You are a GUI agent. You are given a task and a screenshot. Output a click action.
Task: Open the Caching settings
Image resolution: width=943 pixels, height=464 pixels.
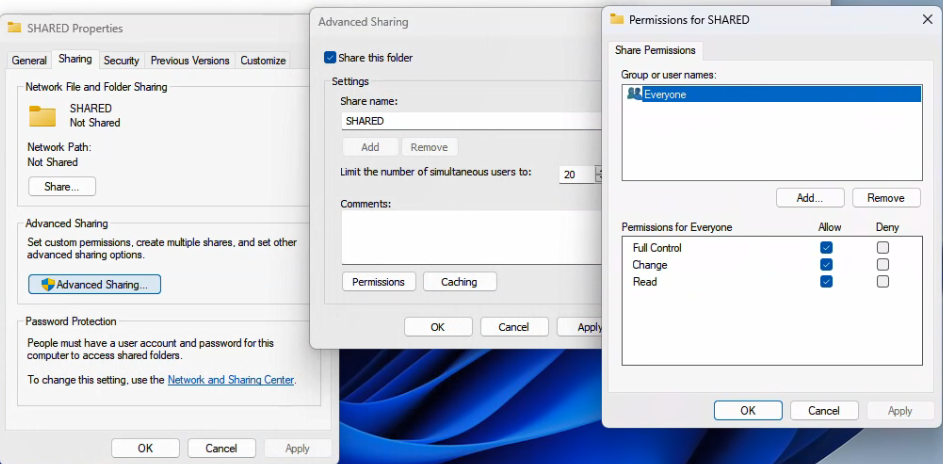tap(459, 281)
